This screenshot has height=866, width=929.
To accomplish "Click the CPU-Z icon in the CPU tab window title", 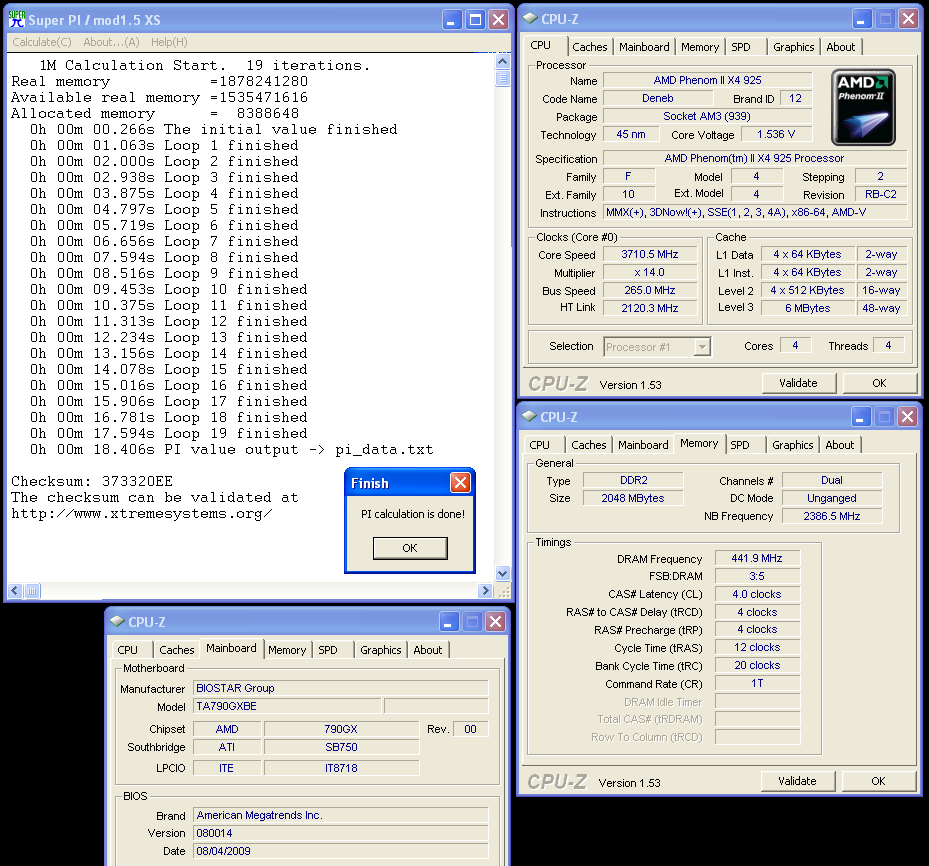I will pyautogui.click(x=530, y=18).
